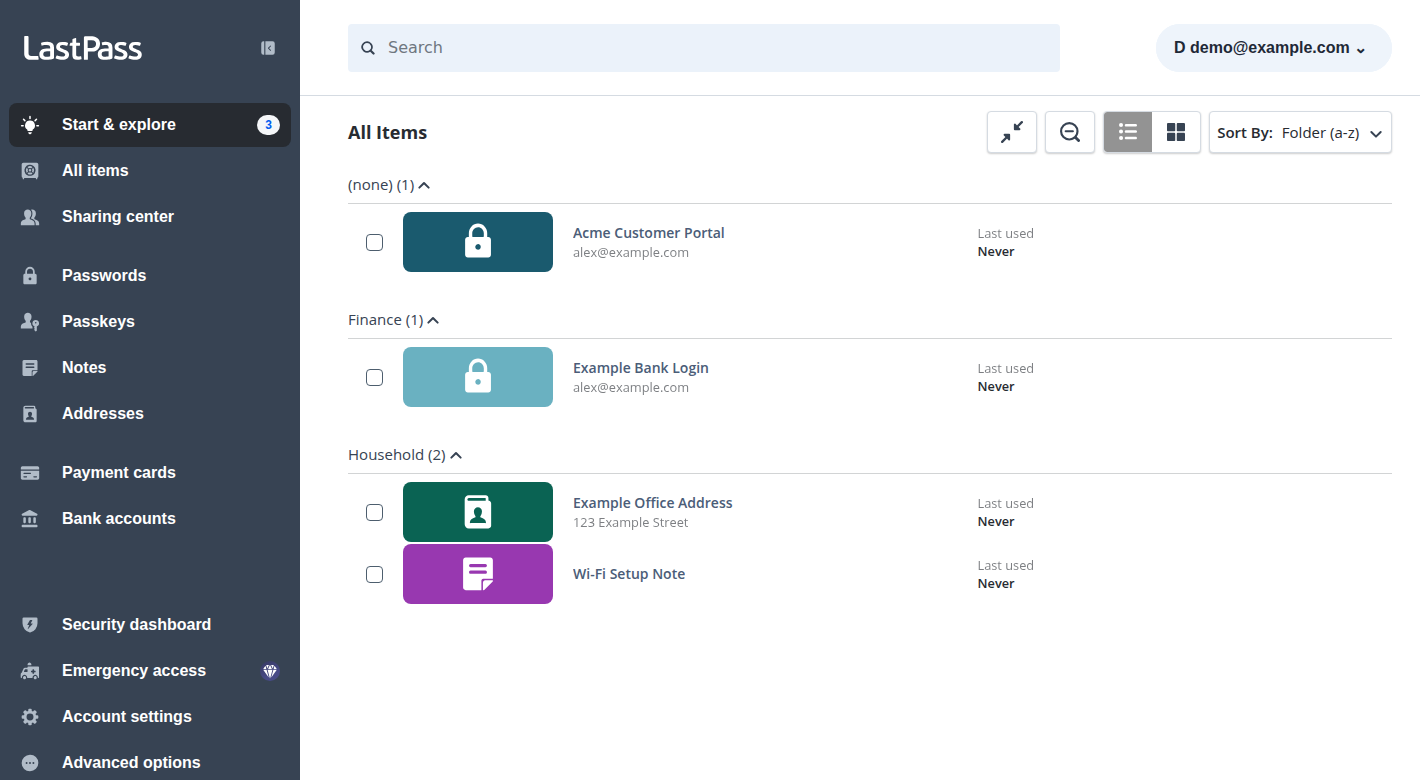This screenshot has height=780, width=1420.
Task: Click the gear icon for Account settings
Action: click(30, 717)
